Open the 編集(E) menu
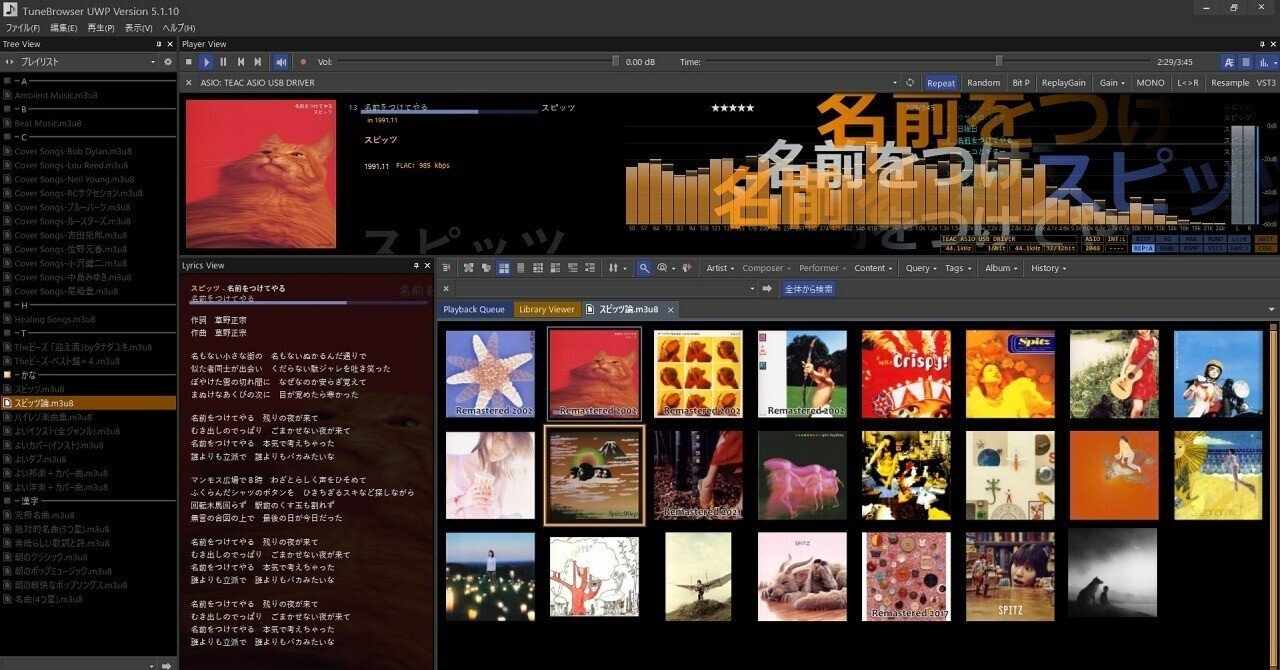 [64, 28]
